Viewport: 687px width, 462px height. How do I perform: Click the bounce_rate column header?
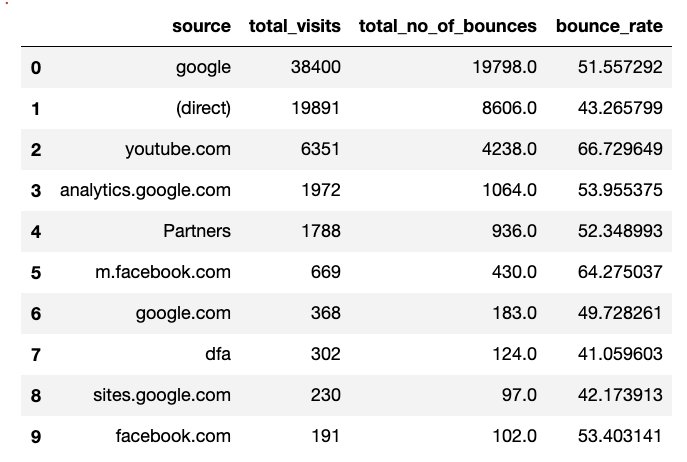[x=609, y=26]
